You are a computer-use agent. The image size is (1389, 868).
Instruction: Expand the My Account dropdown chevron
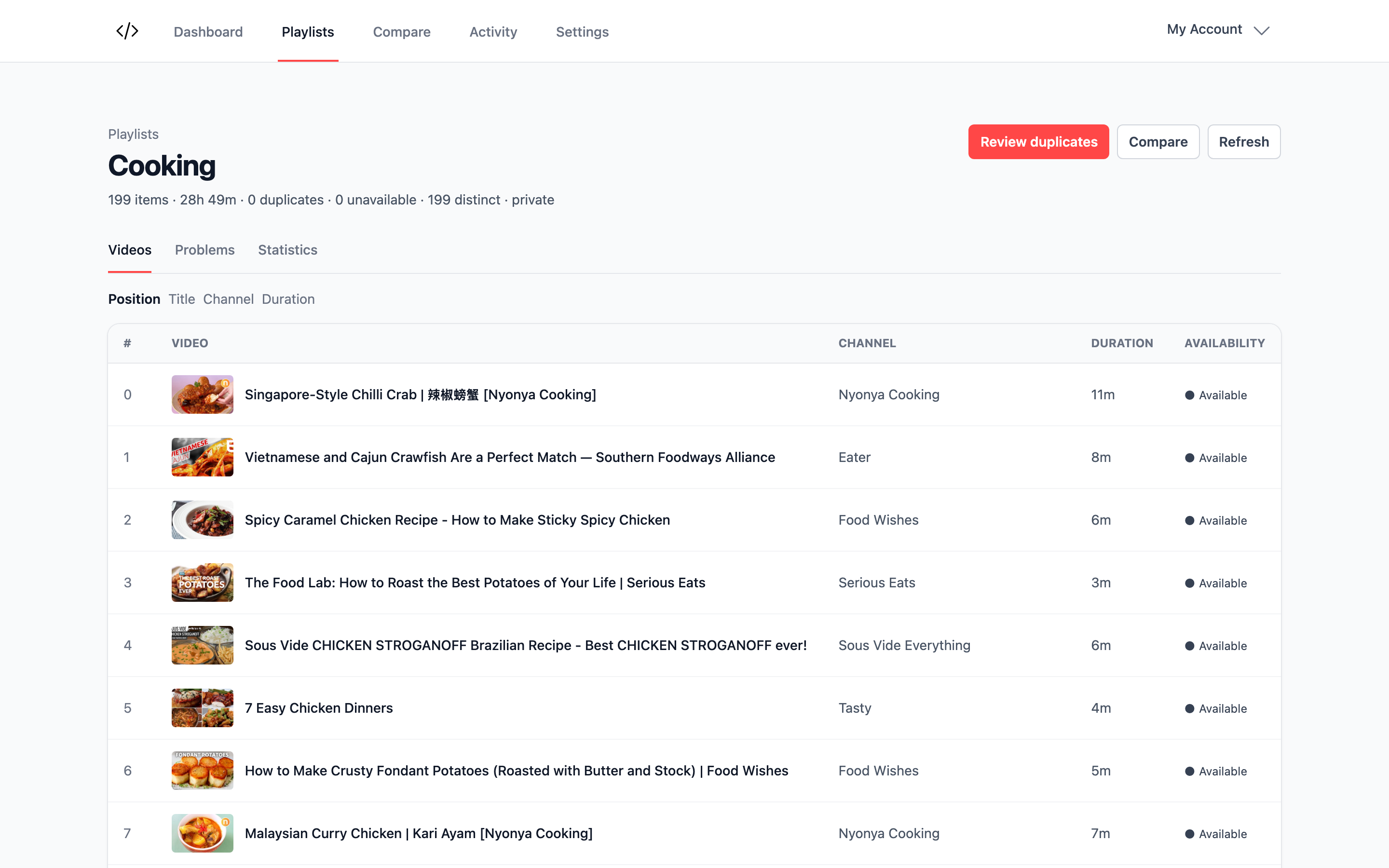[1262, 30]
